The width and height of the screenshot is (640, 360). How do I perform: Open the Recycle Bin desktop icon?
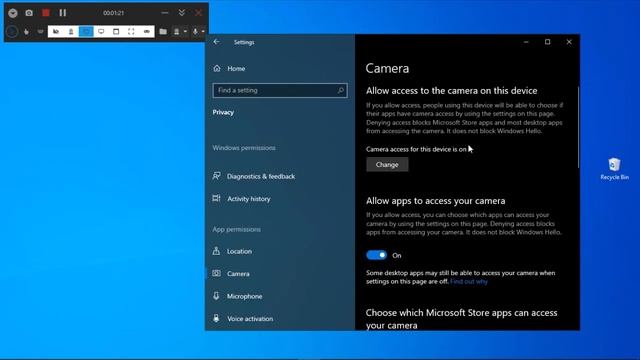(x=614, y=169)
